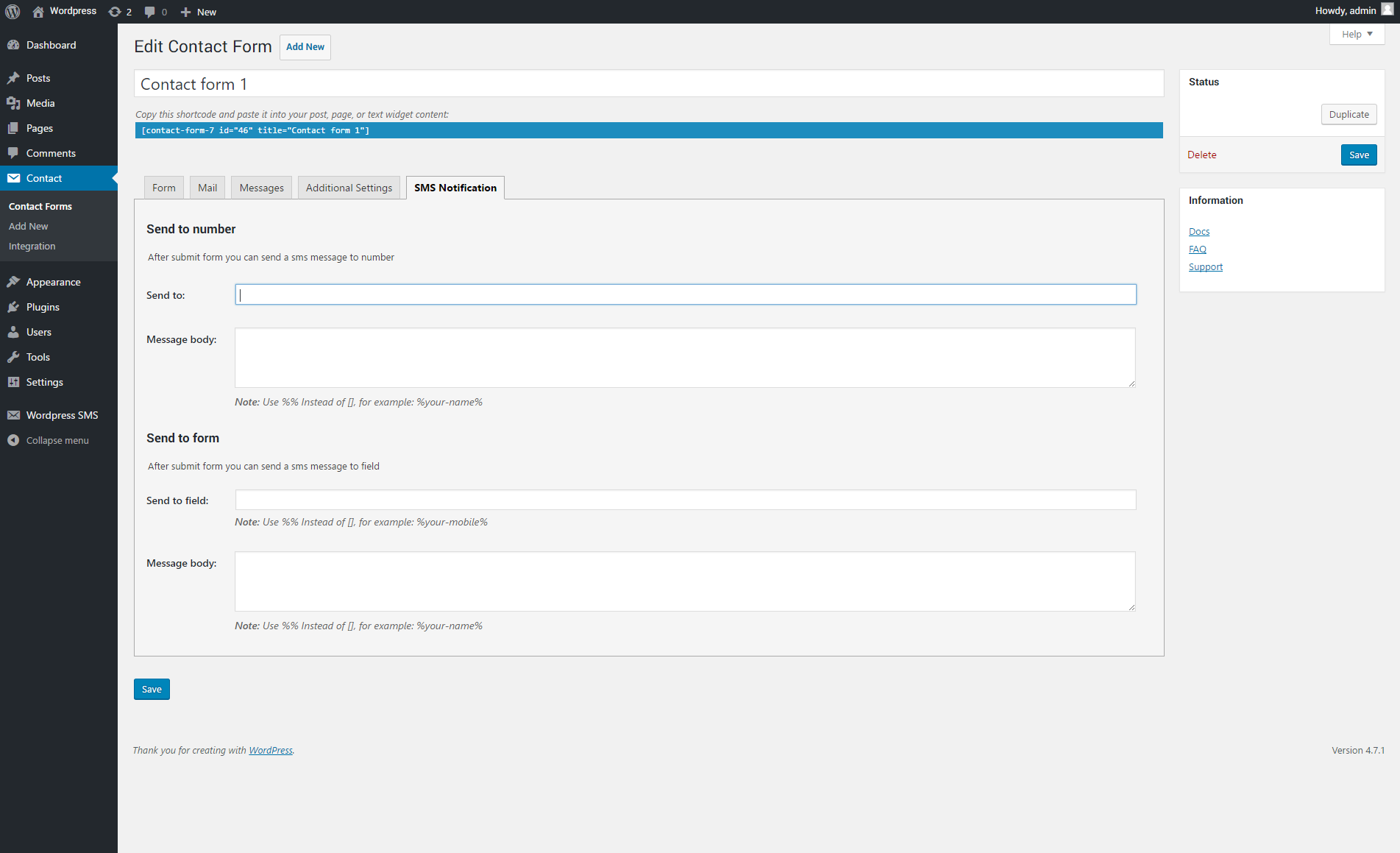Open the Dashboard gauge icon

13,45
